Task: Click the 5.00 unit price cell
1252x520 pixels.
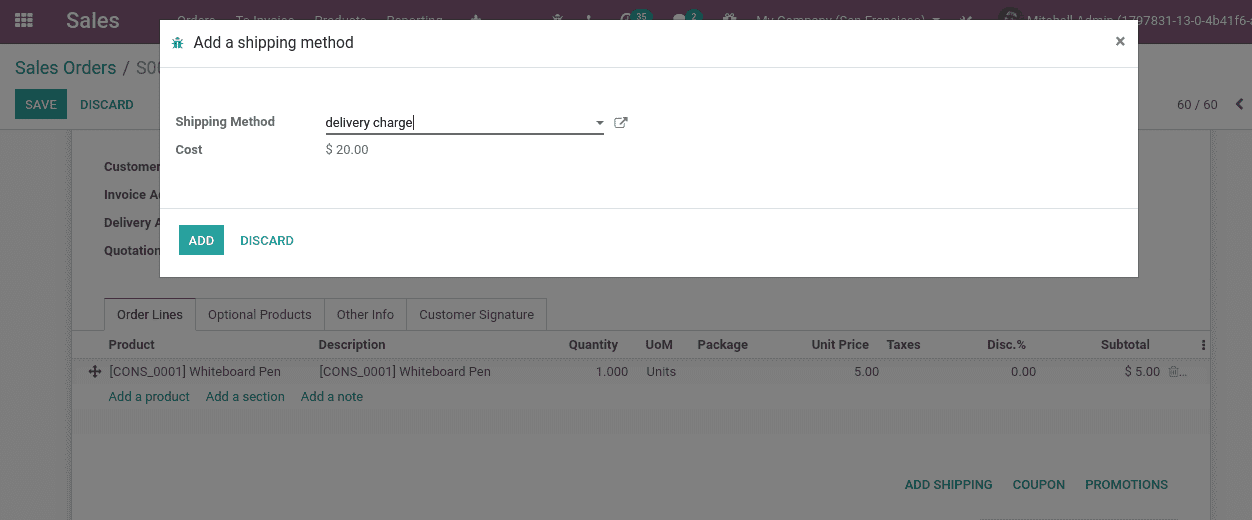Action: pos(866,372)
